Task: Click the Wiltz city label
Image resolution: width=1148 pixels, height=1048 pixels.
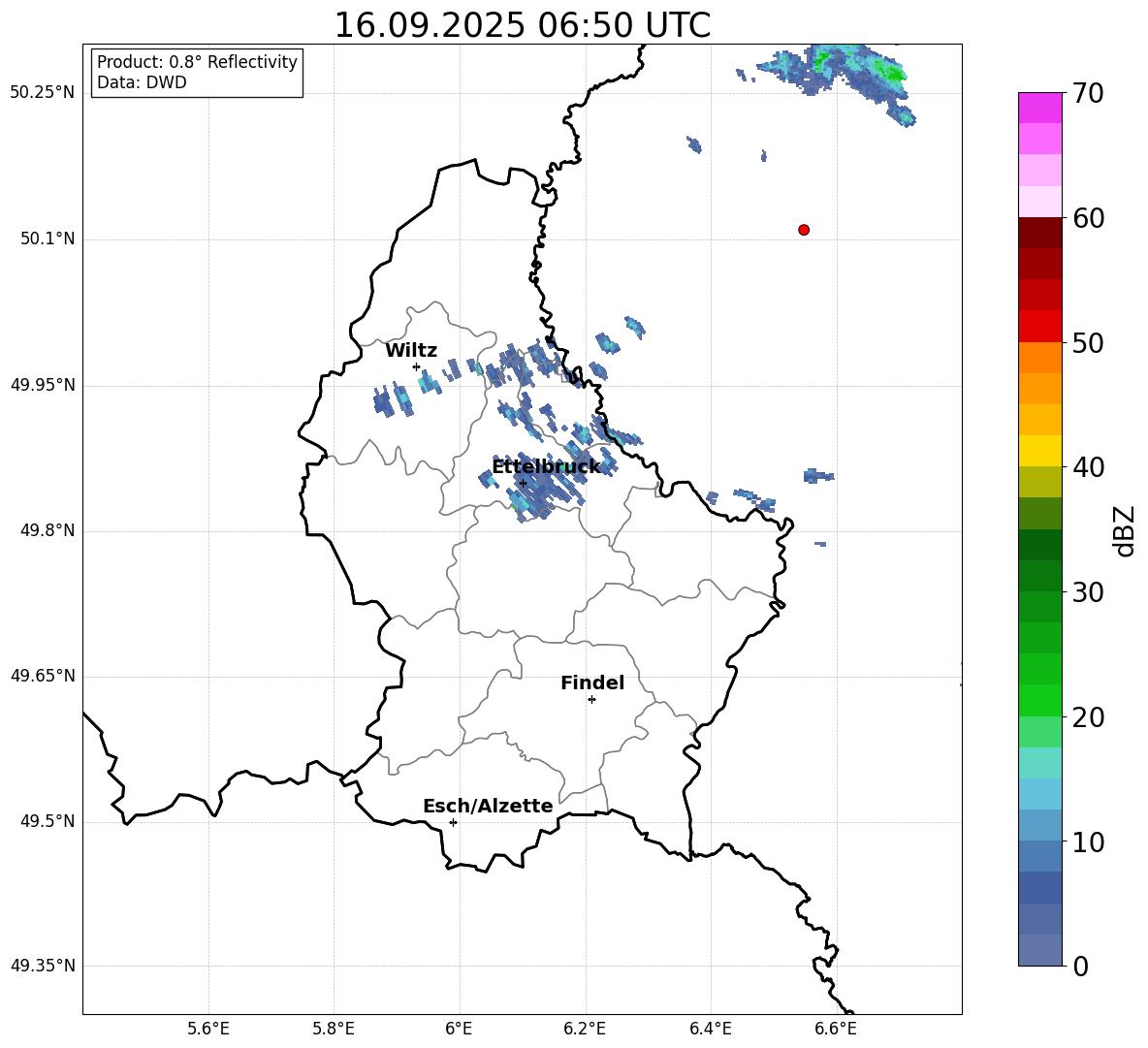Action: point(411,350)
